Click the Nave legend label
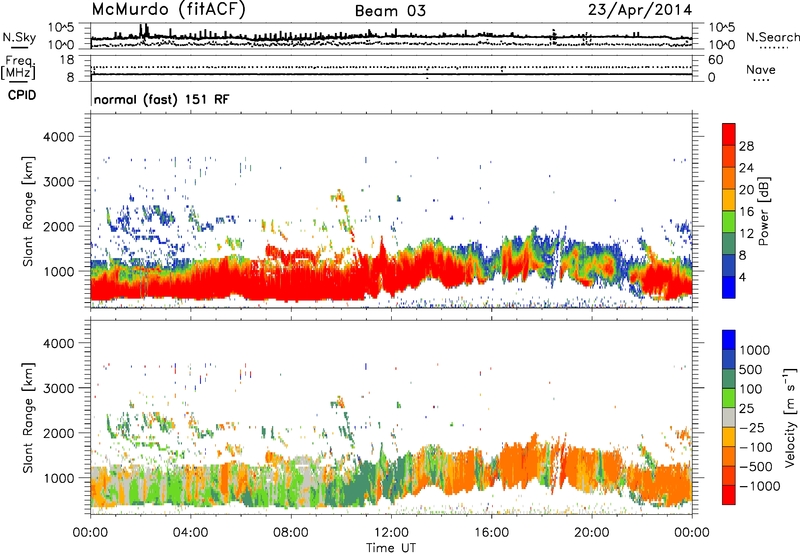The height and width of the screenshot is (554, 800). pyautogui.click(x=761, y=70)
